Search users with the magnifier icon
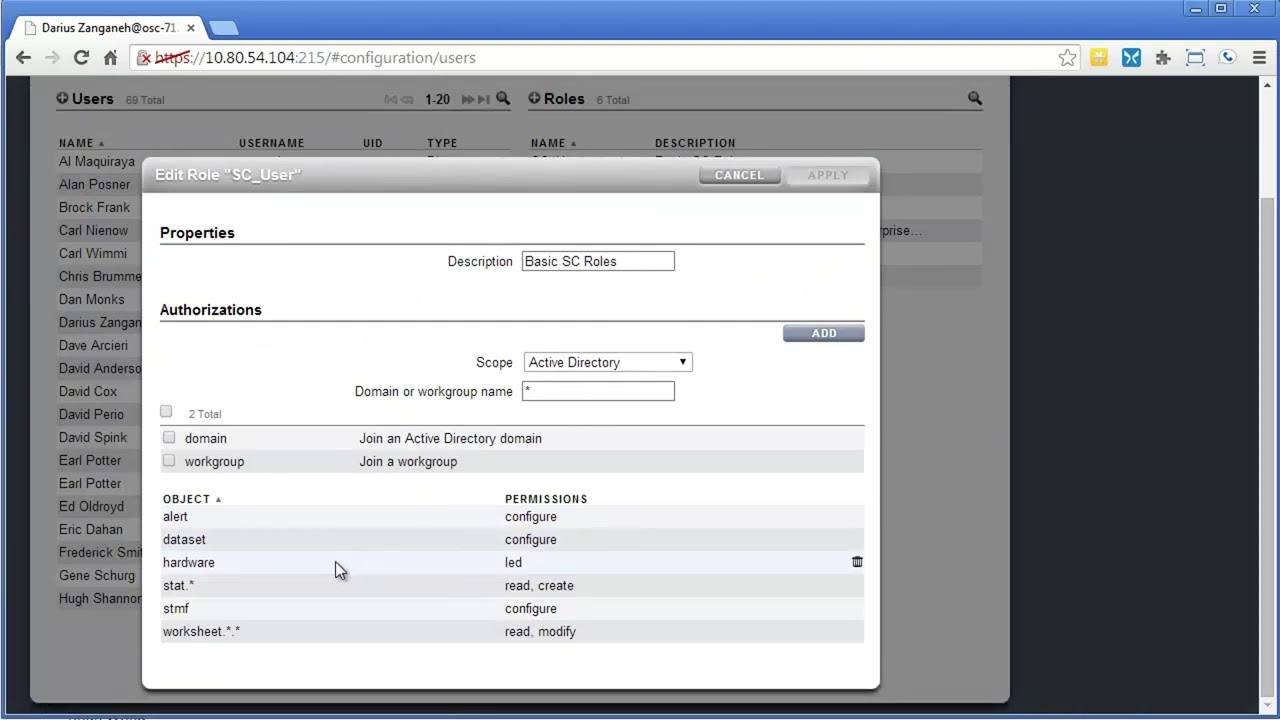This screenshot has height=720, width=1280. pyautogui.click(x=503, y=98)
